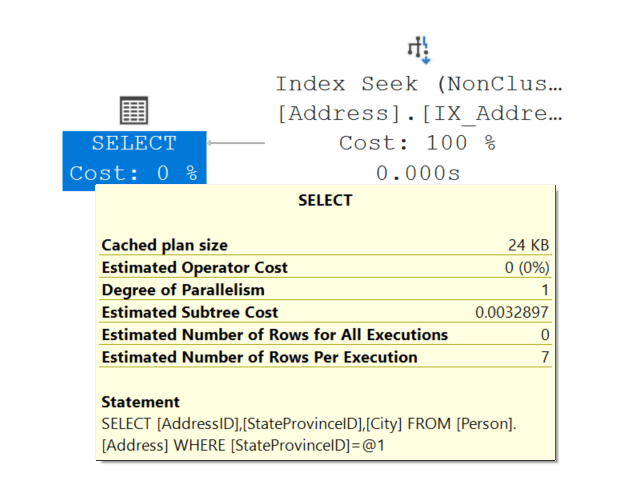
Task: Click the 24 KB cached plan value
Action: pos(529,245)
